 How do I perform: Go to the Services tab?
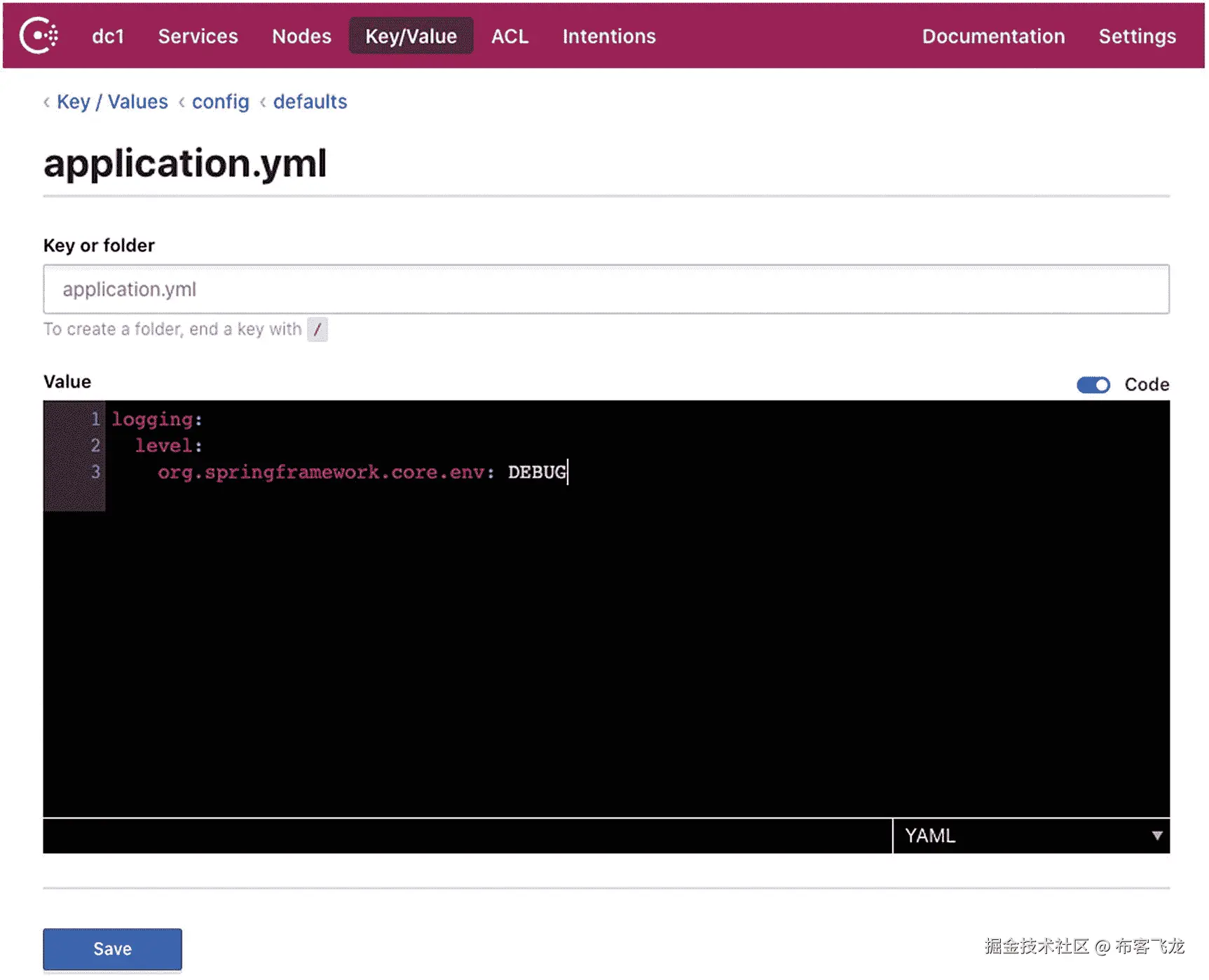198,36
